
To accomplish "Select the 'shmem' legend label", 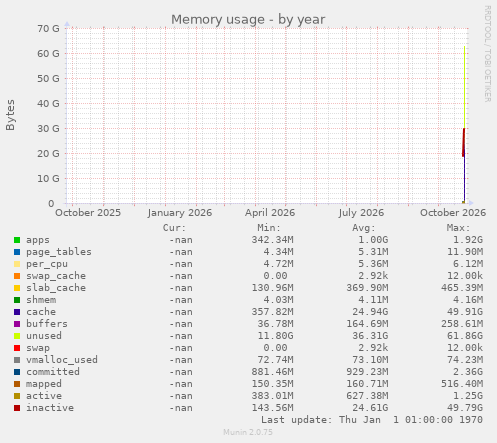I will 41,300.
